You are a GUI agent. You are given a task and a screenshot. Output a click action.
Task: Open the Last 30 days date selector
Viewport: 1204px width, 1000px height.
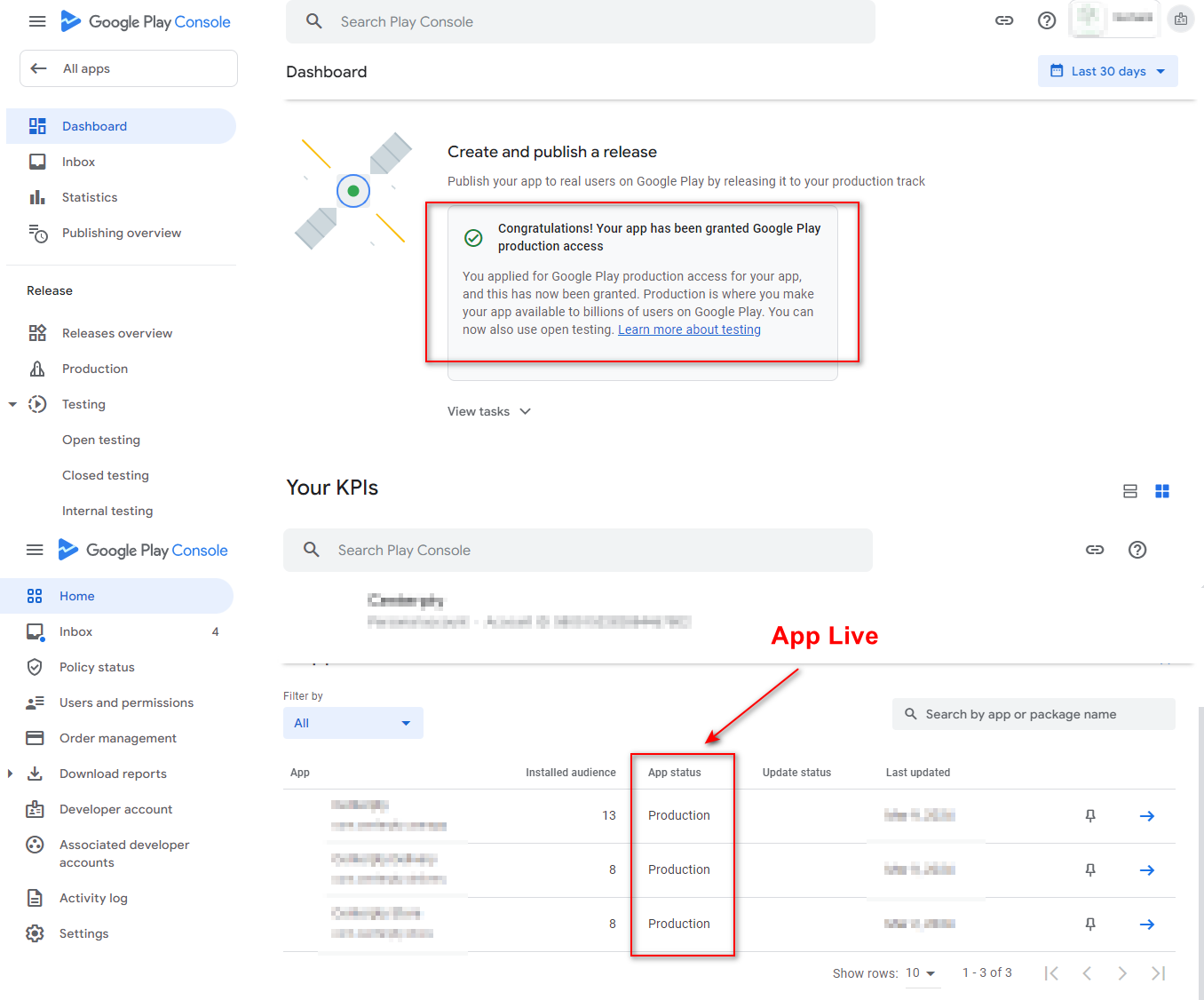coord(1107,71)
